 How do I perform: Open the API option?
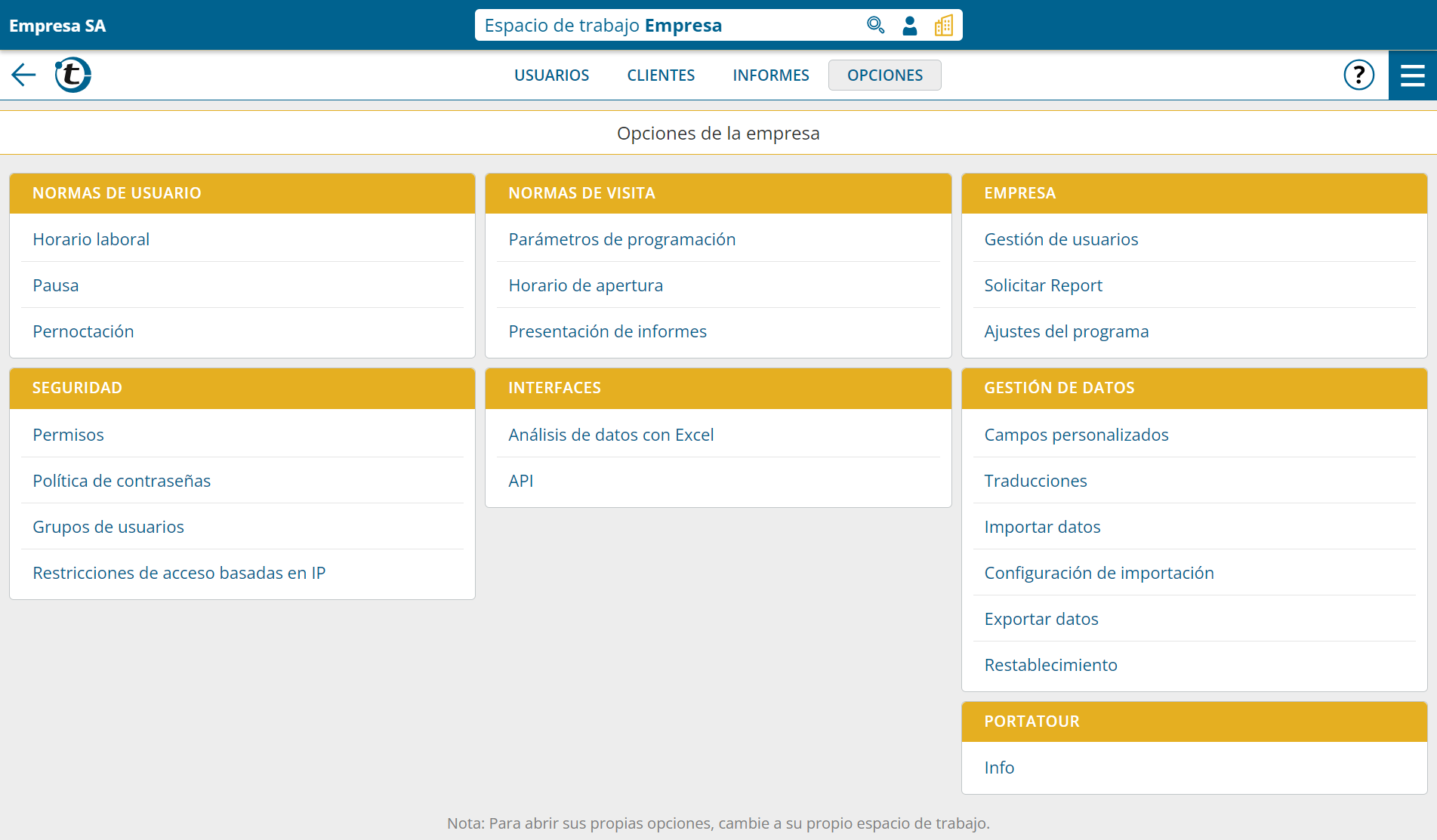pos(718,481)
